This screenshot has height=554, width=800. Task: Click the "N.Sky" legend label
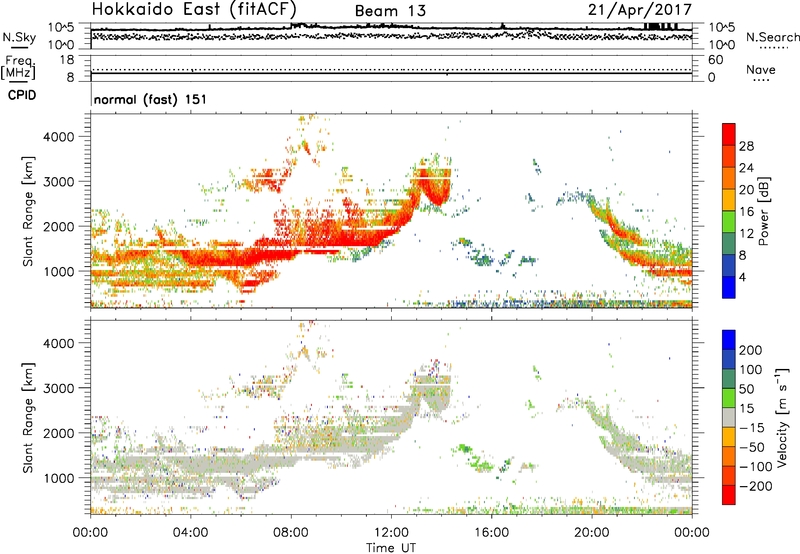click(19, 37)
